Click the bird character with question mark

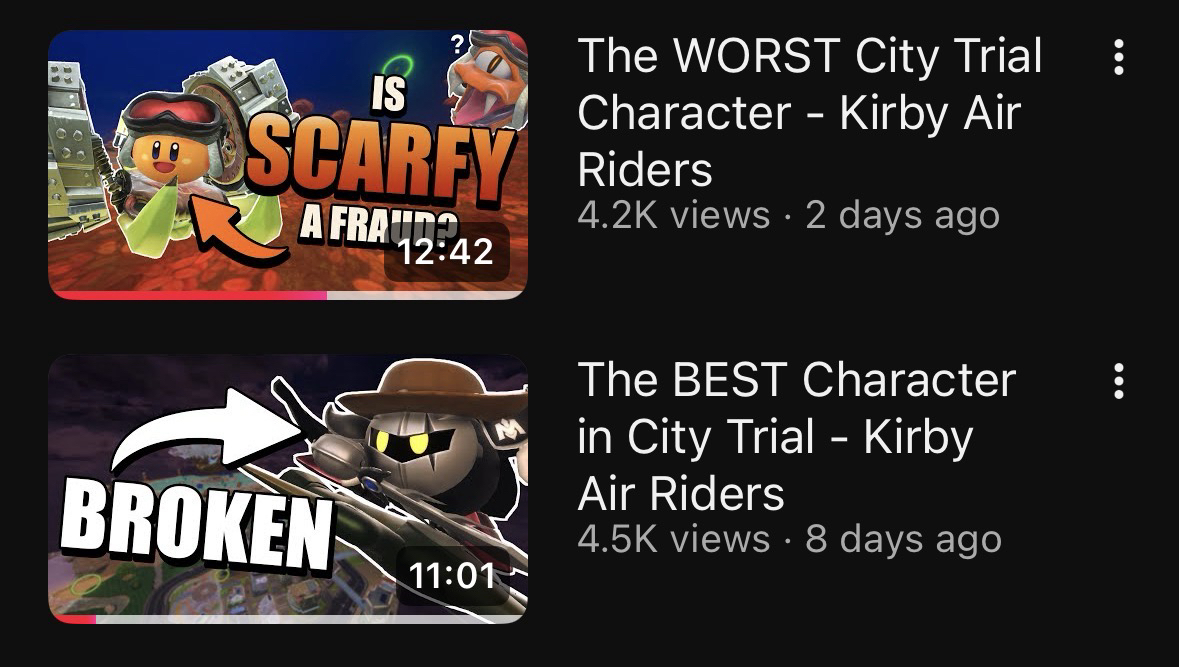pos(489,78)
